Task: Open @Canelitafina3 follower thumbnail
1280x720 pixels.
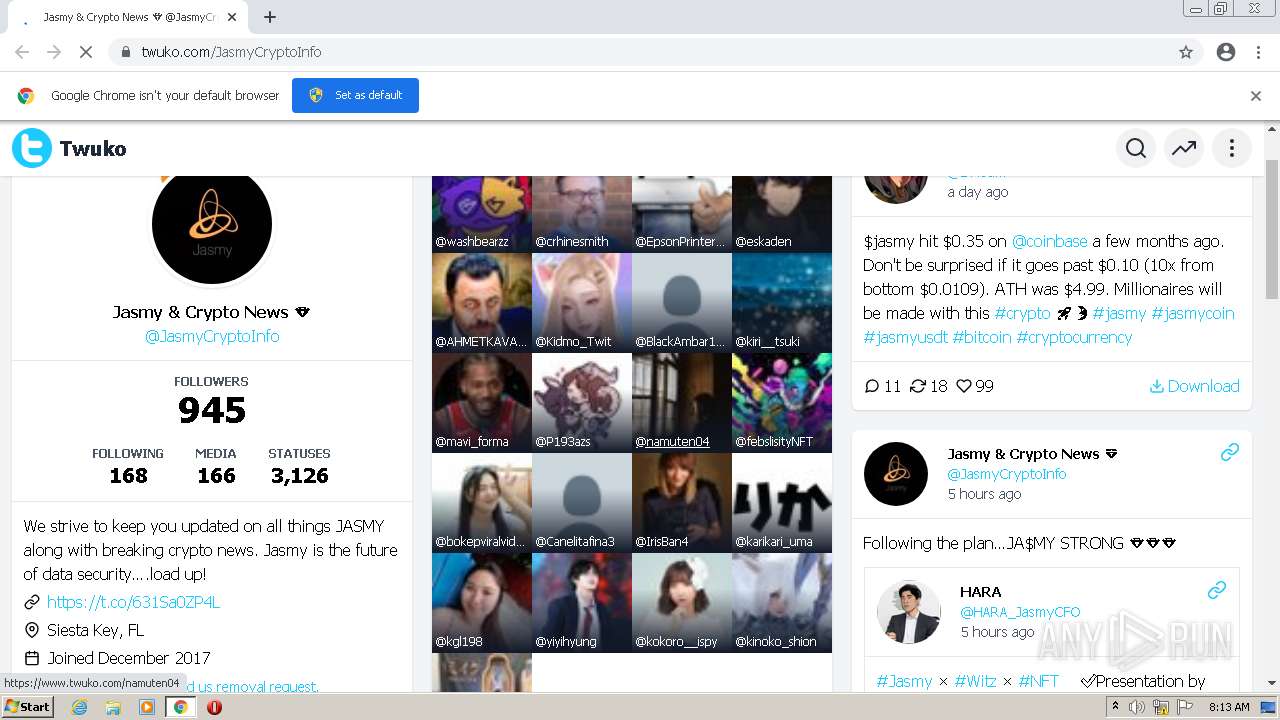Action: click(x=582, y=502)
